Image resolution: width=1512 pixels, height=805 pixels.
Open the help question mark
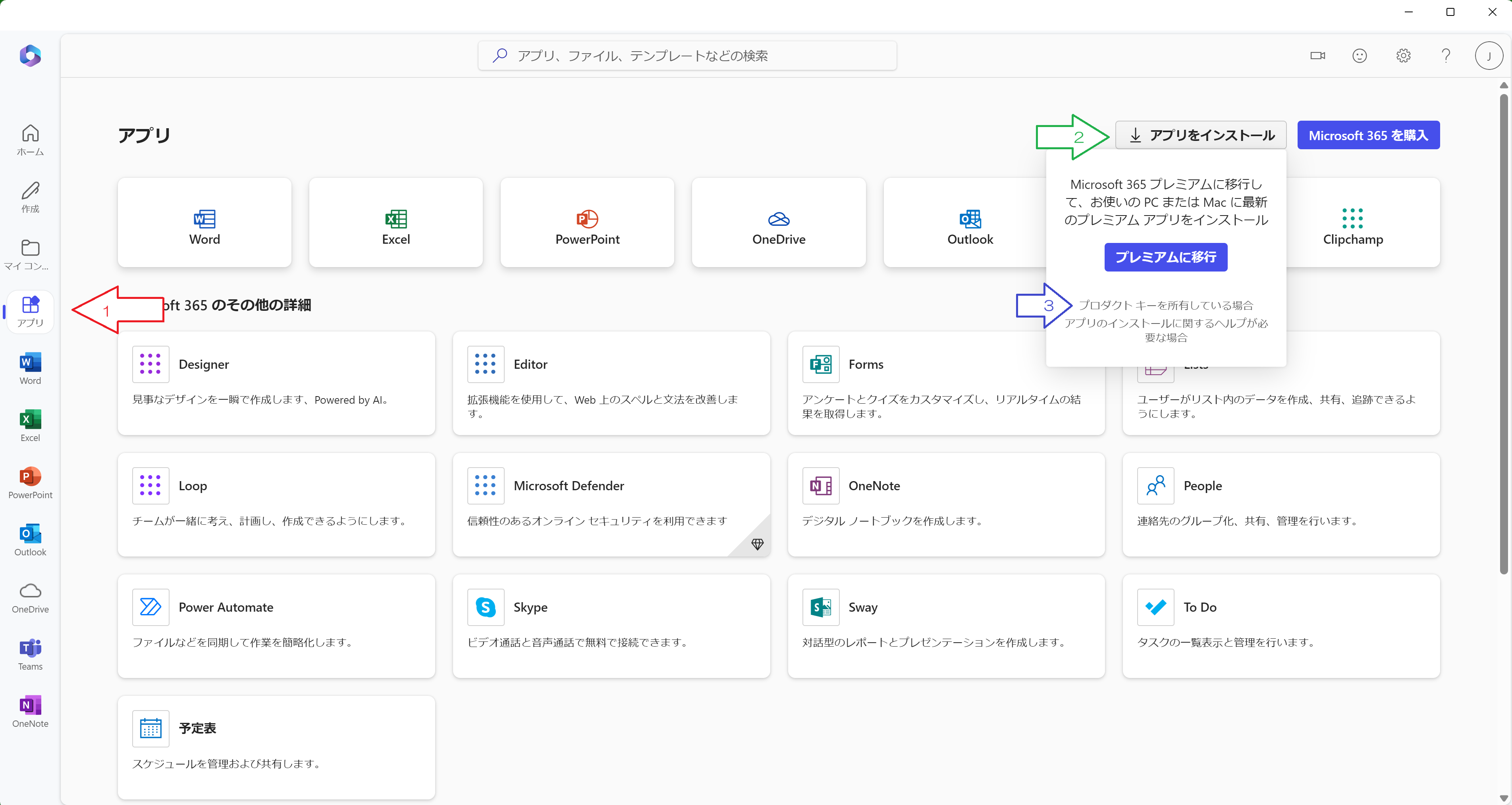coord(1446,56)
